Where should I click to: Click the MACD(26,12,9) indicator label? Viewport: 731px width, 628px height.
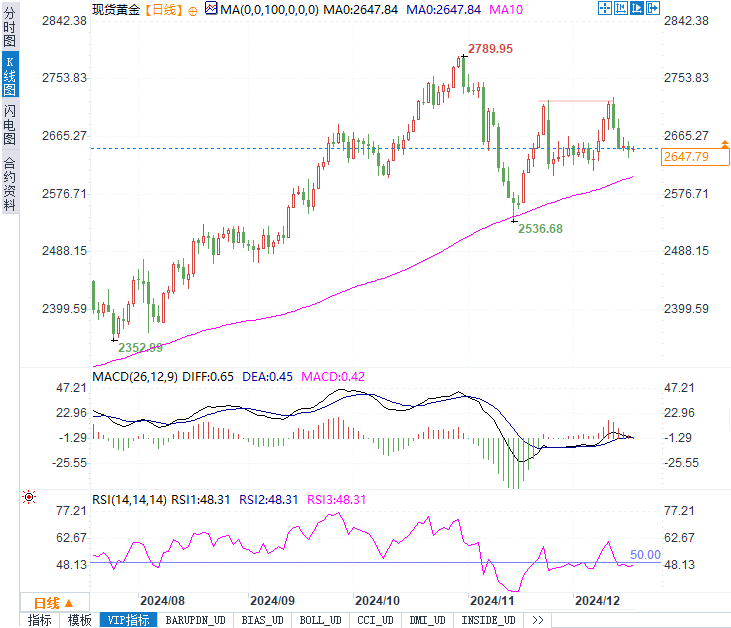click(x=135, y=376)
